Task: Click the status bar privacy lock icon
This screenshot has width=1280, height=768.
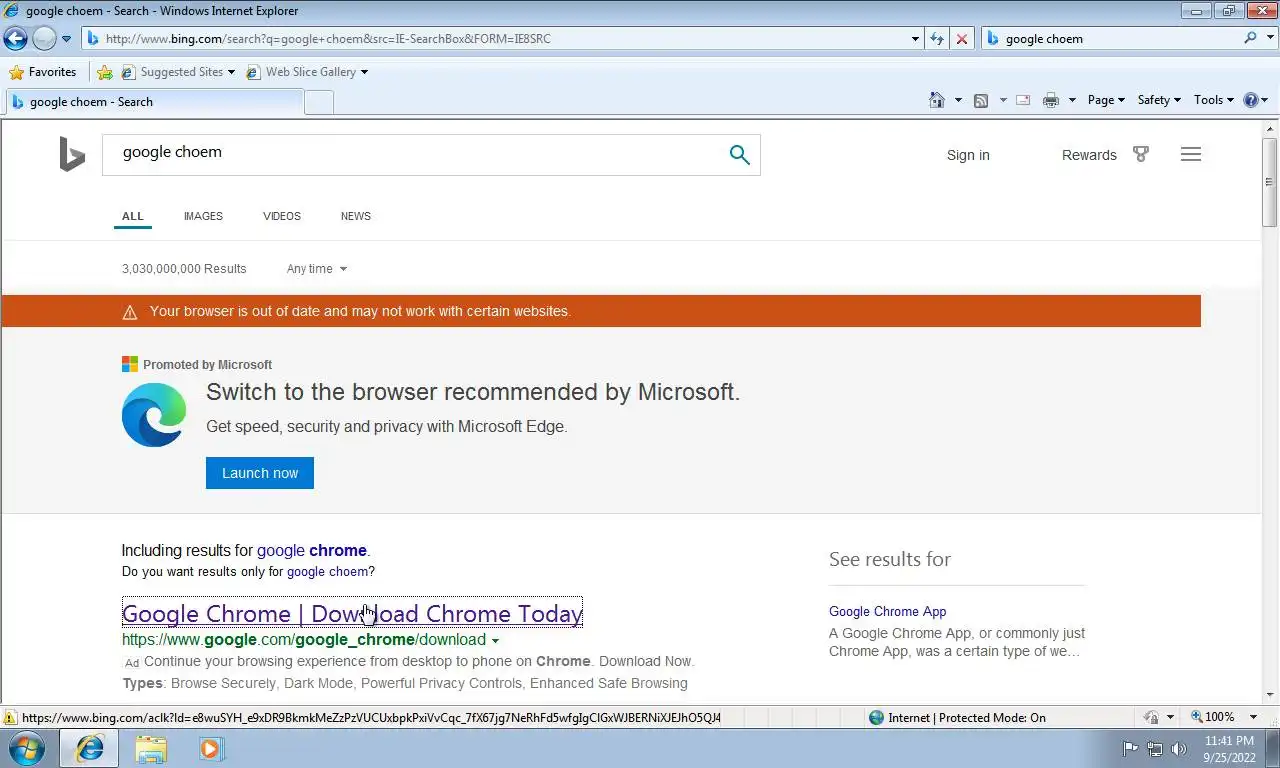Action: coord(1151,718)
